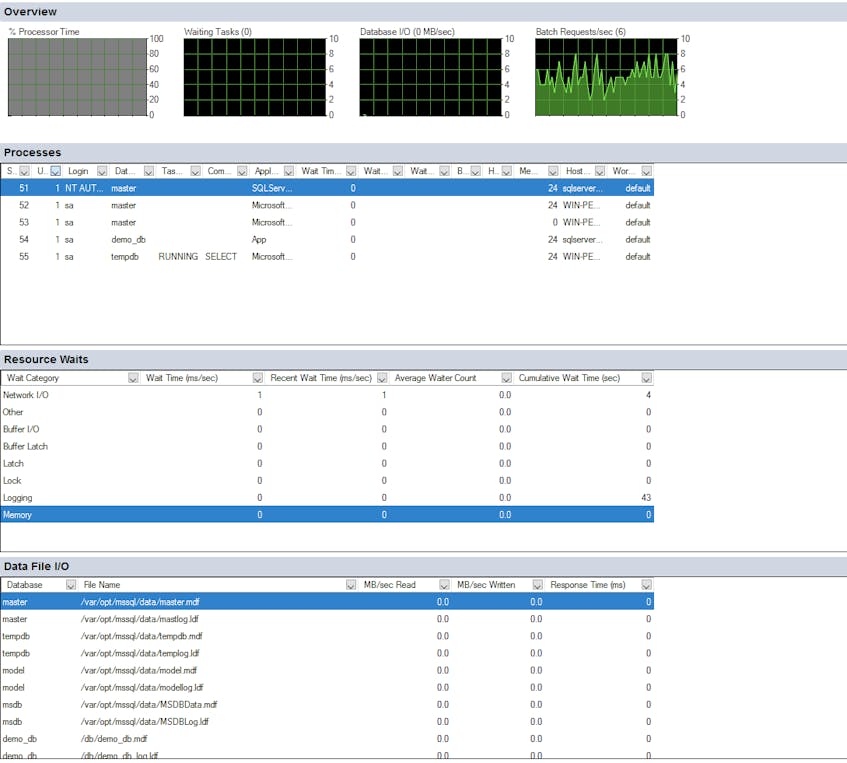
Task: Open the Recent Wait Time (ms/sec) filter dropdown
Action: (382, 378)
